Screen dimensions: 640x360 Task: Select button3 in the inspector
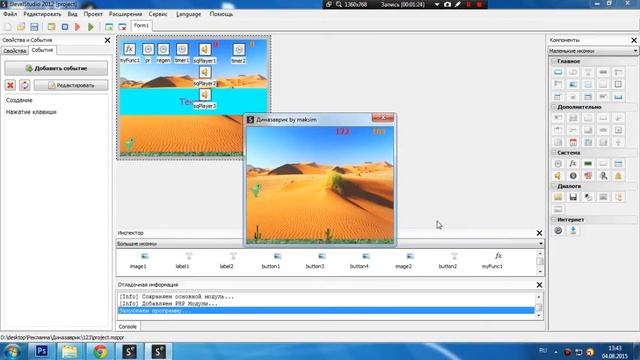(315, 261)
